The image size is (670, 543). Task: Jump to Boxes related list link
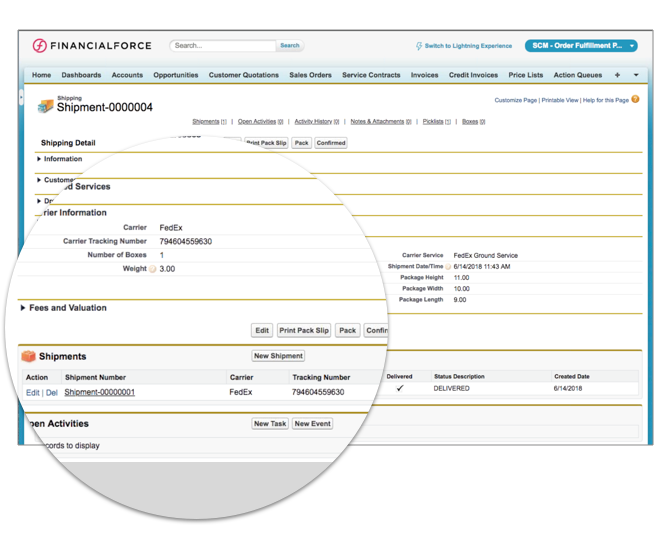tap(473, 121)
